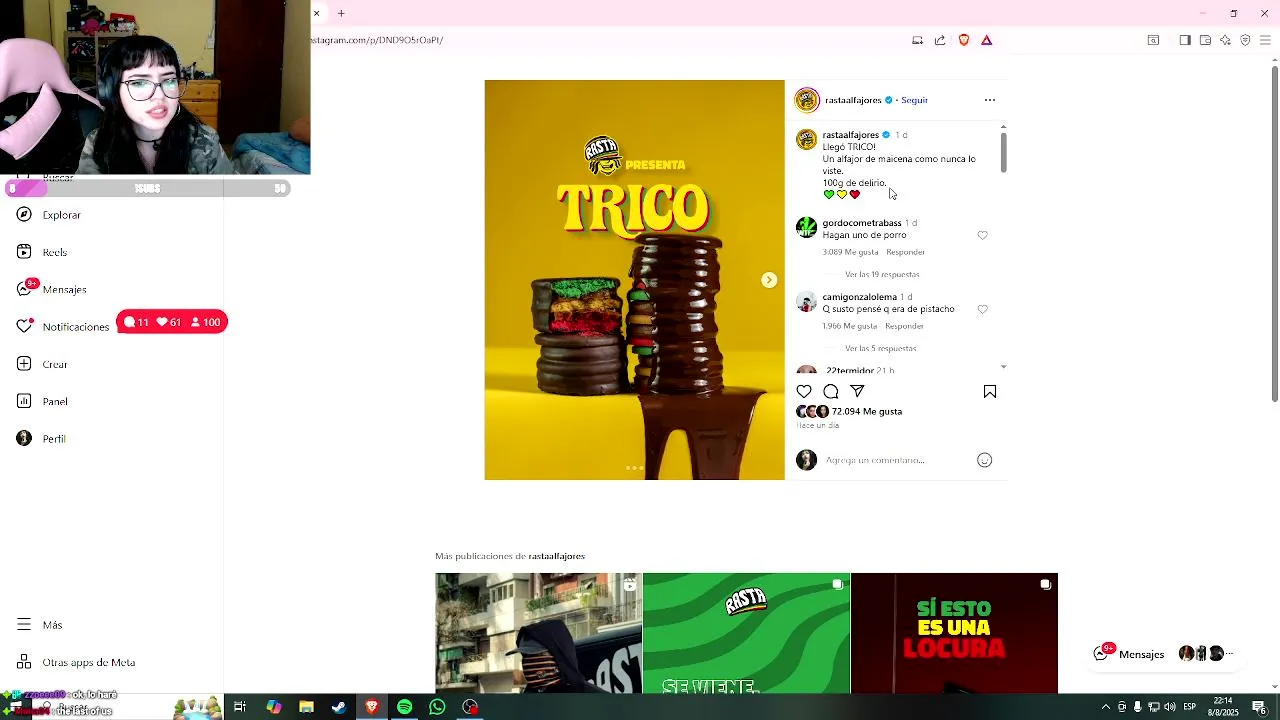Image resolution: width=1280 pixels, height=720 pixels.
Task: Open Explorar in the Instagram sidebar
Action: pos(48,215)
